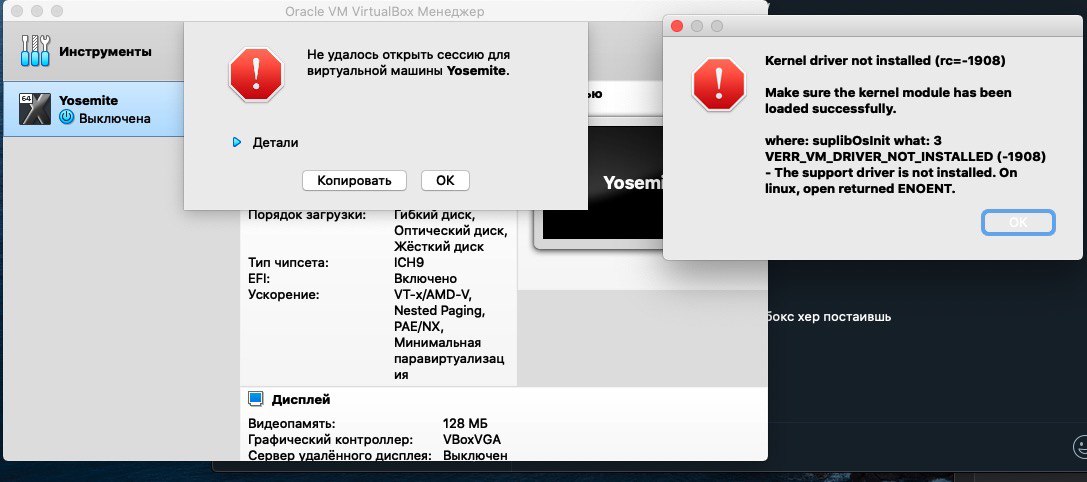Viewport: 1087px width, 482px height.
Task: Click the red warning icon in kernel driver dialog
Action: [x=719, y=83]
